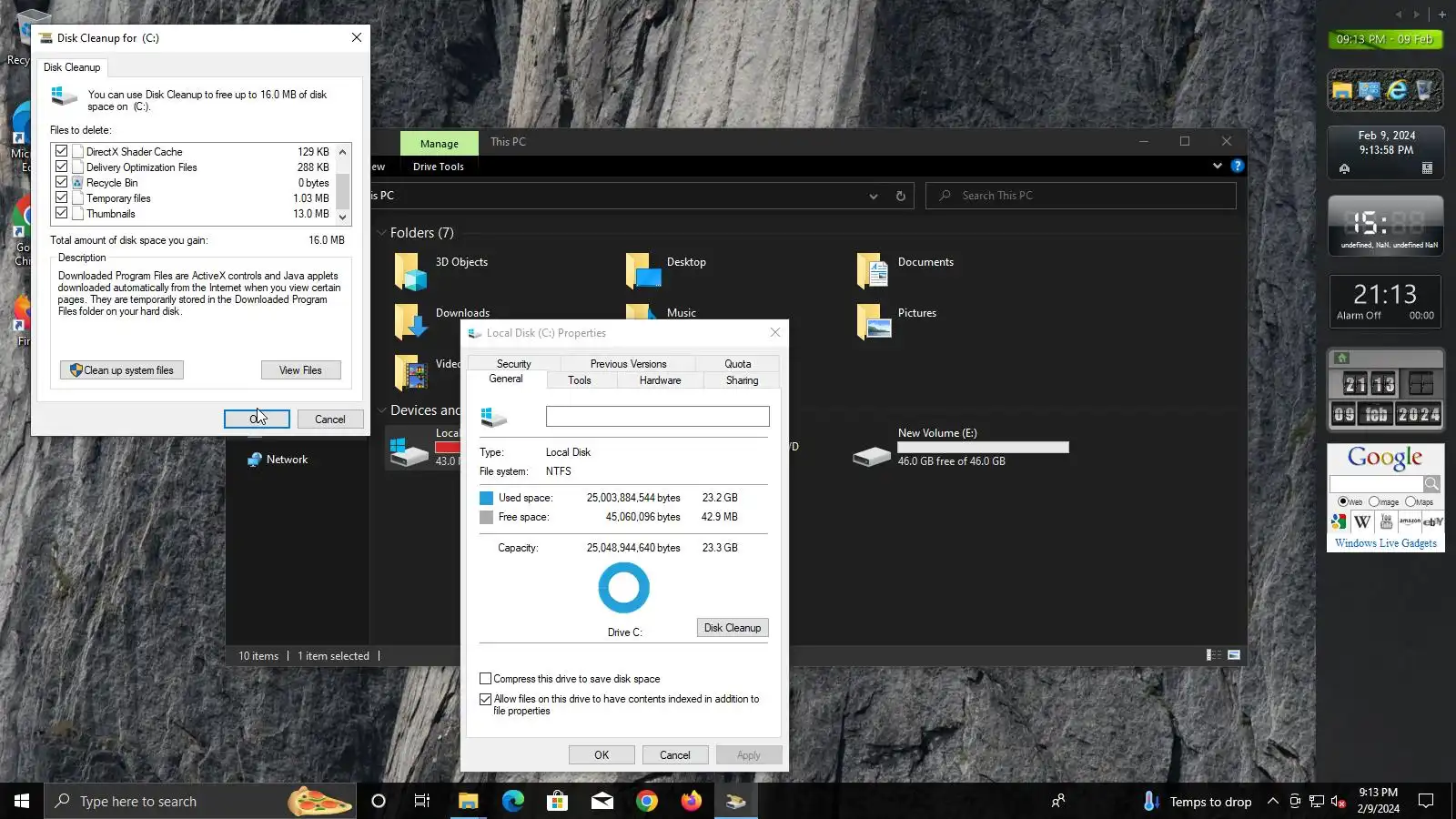Toggle the Recycle Bin checkbox in Disk Cleanup
This screenshot has width=1456, height=819.
(61, 182)
